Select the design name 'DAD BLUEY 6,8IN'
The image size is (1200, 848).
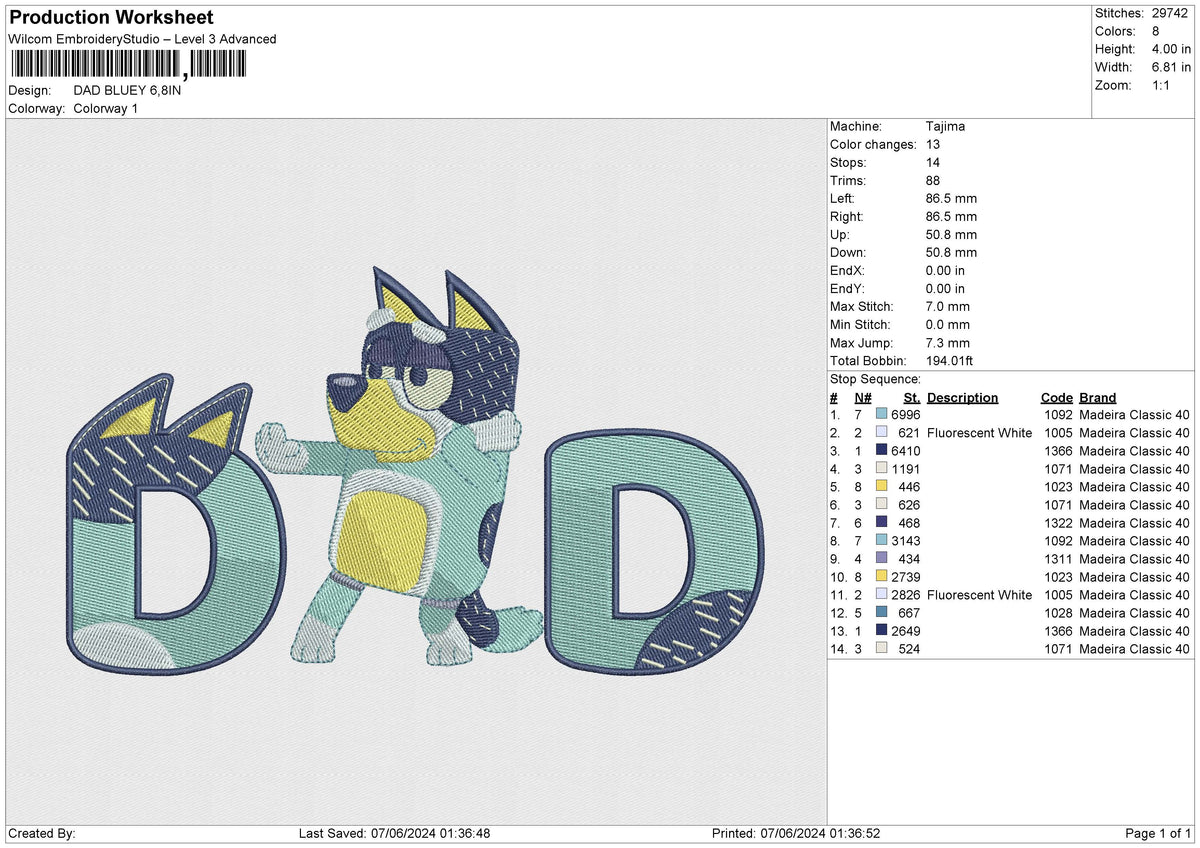128,90
